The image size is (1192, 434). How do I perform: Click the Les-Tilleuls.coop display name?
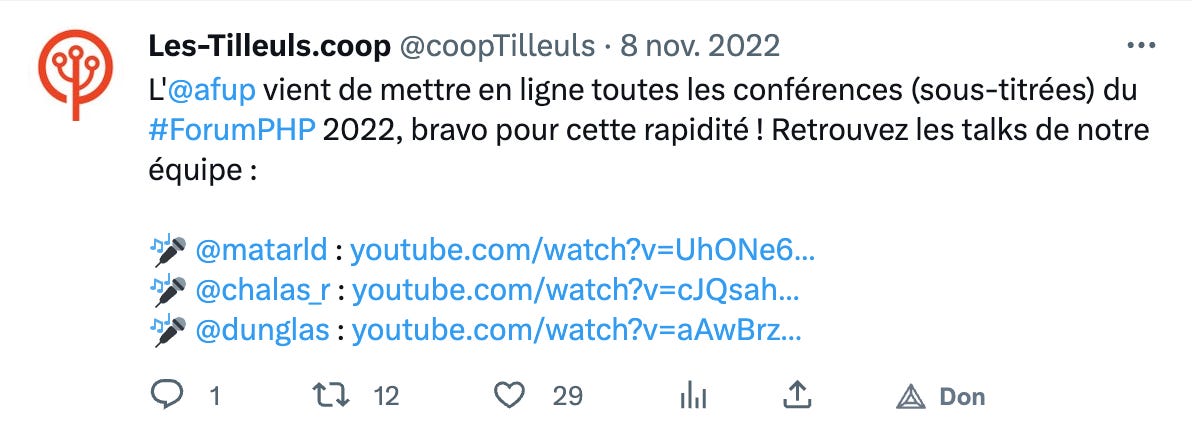[x=269, y=47]
